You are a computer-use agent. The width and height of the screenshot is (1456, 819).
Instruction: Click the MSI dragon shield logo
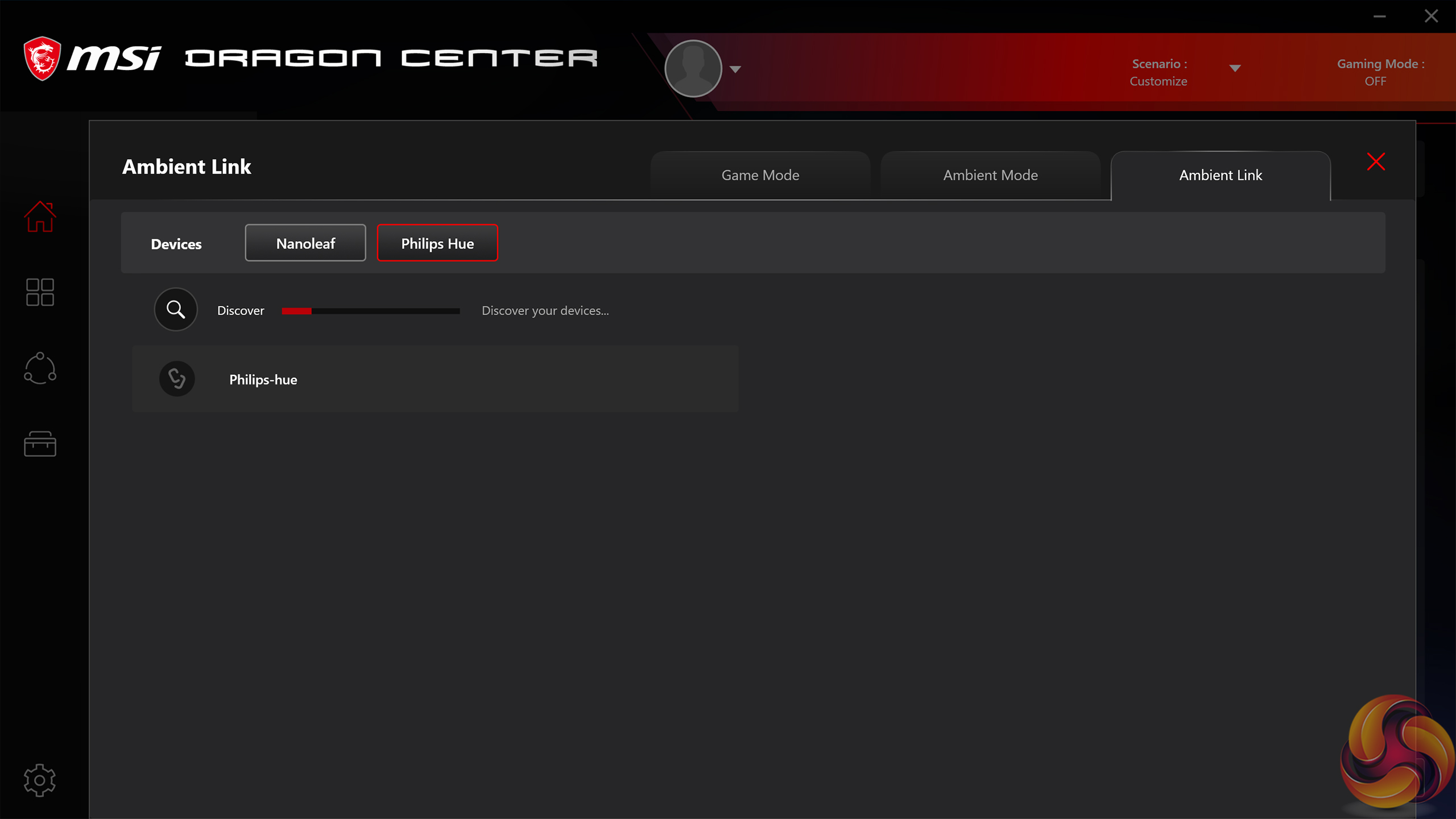[x=42, y=59]
